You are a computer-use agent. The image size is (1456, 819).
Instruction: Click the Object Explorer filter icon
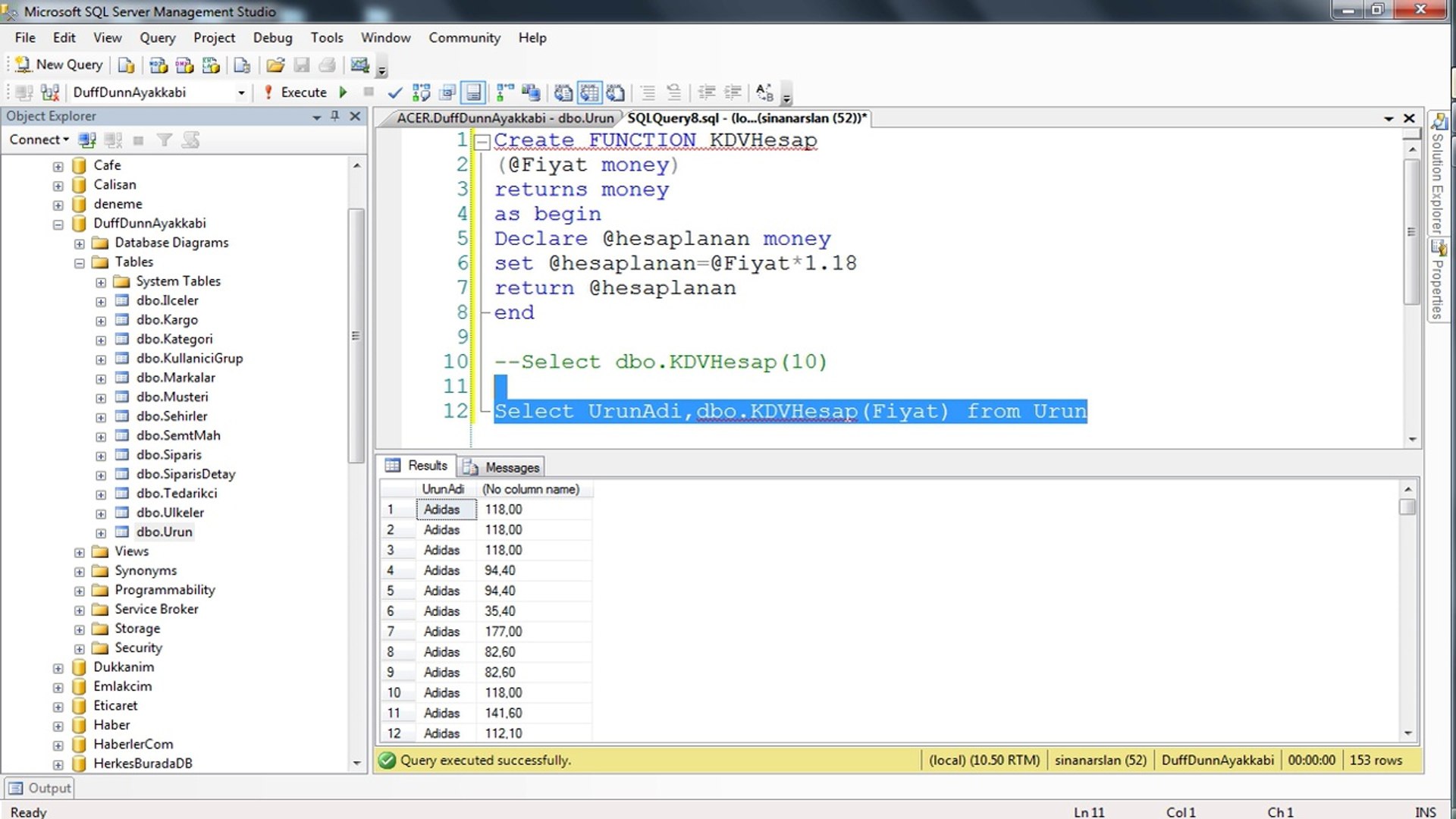pyautogui.click(x=164, y=140)
